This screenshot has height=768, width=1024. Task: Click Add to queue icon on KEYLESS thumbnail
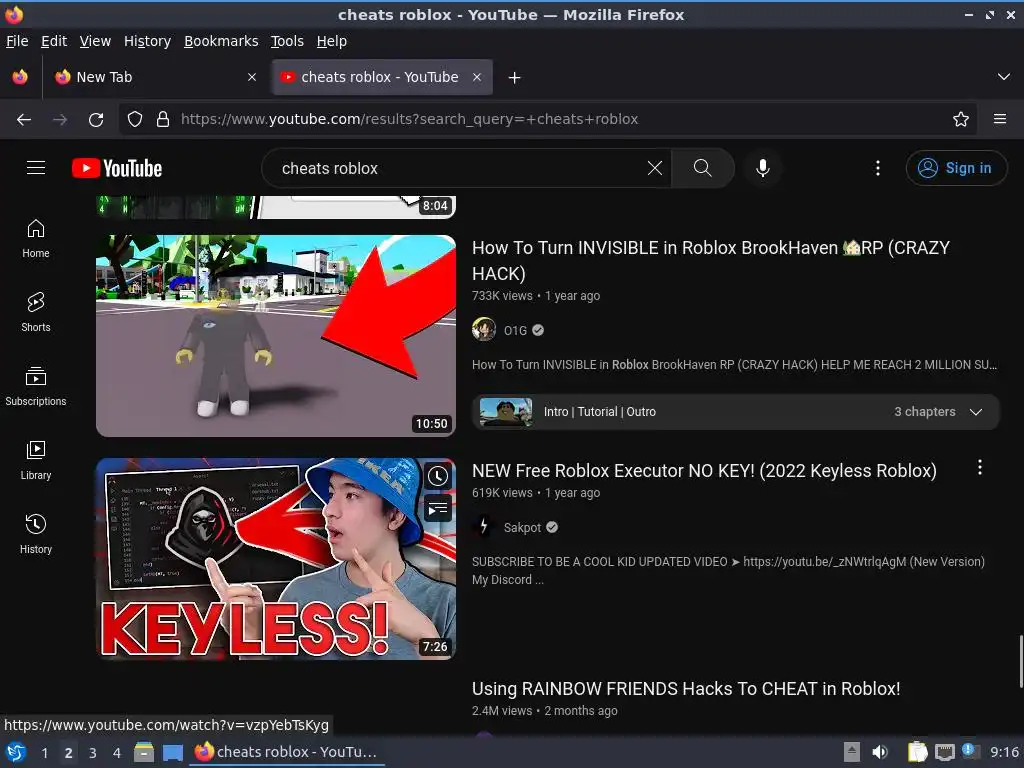(x=438, y=508)
